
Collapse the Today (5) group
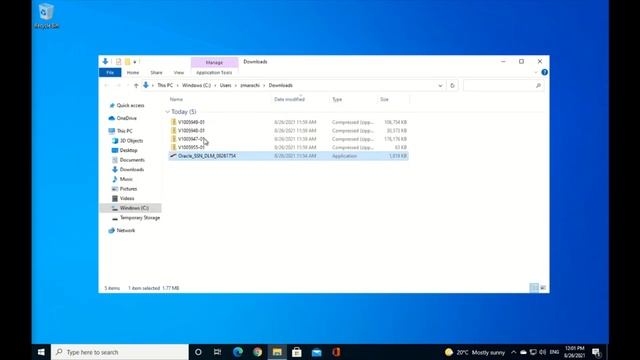coord(167,111)
